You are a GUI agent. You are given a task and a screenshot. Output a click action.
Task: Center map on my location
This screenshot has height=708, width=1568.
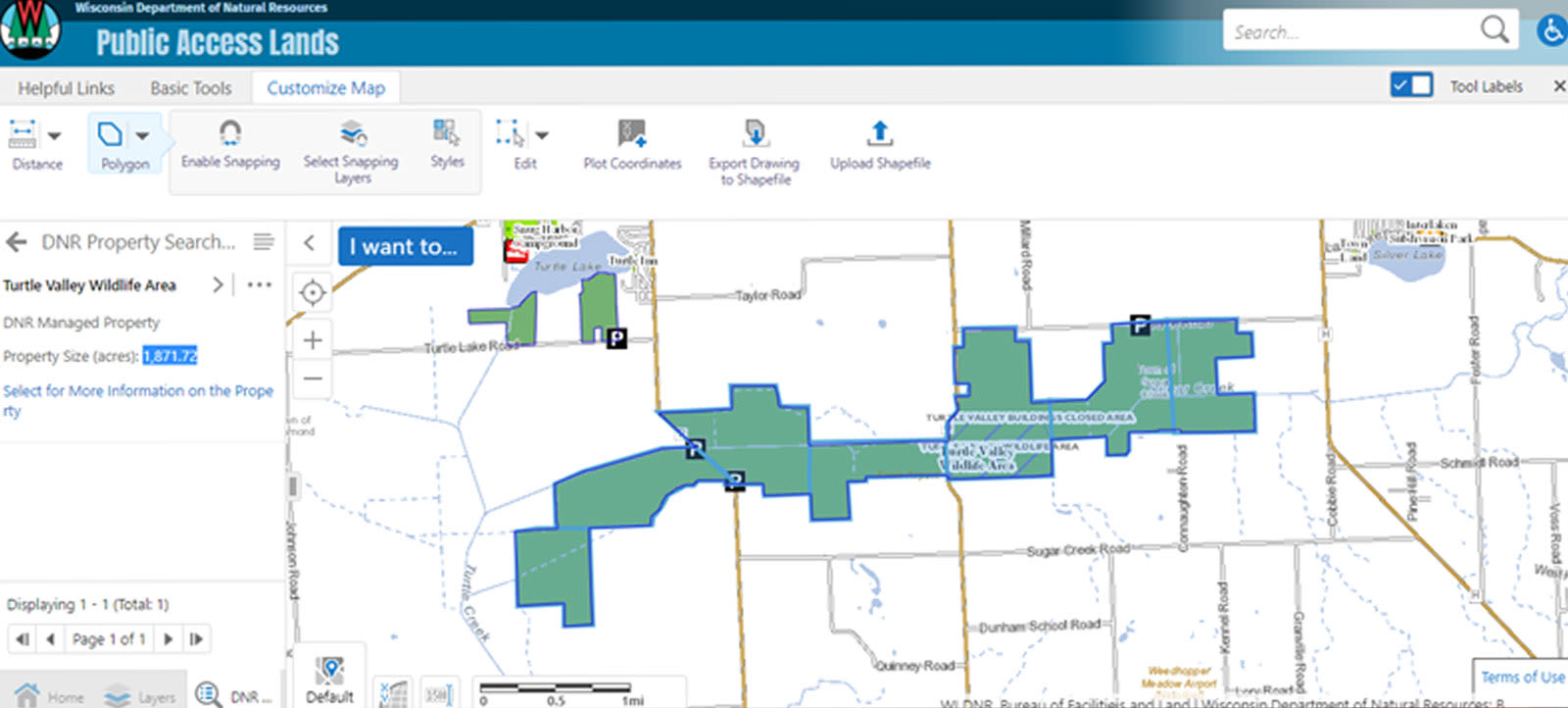(313, 292)
